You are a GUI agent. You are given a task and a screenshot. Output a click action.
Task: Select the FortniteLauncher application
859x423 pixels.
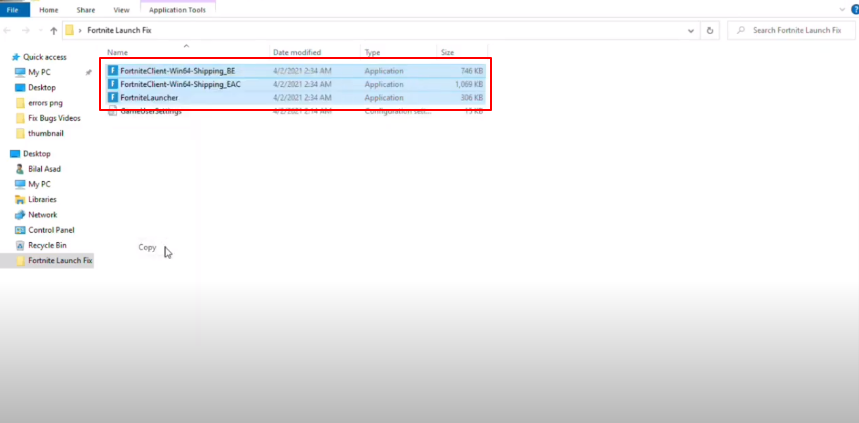pos(149,98)
